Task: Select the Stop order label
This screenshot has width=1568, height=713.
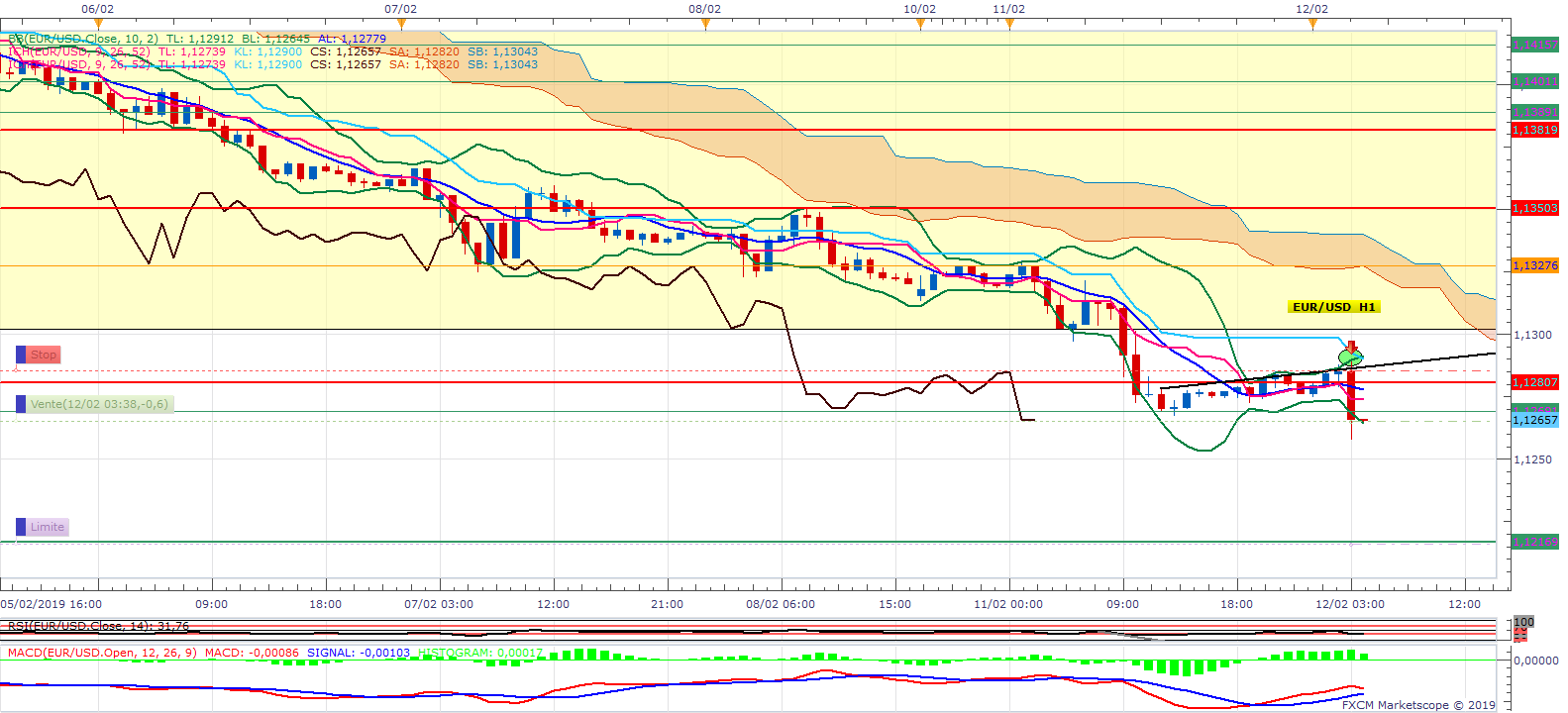Action: click(x=44, y=355)
